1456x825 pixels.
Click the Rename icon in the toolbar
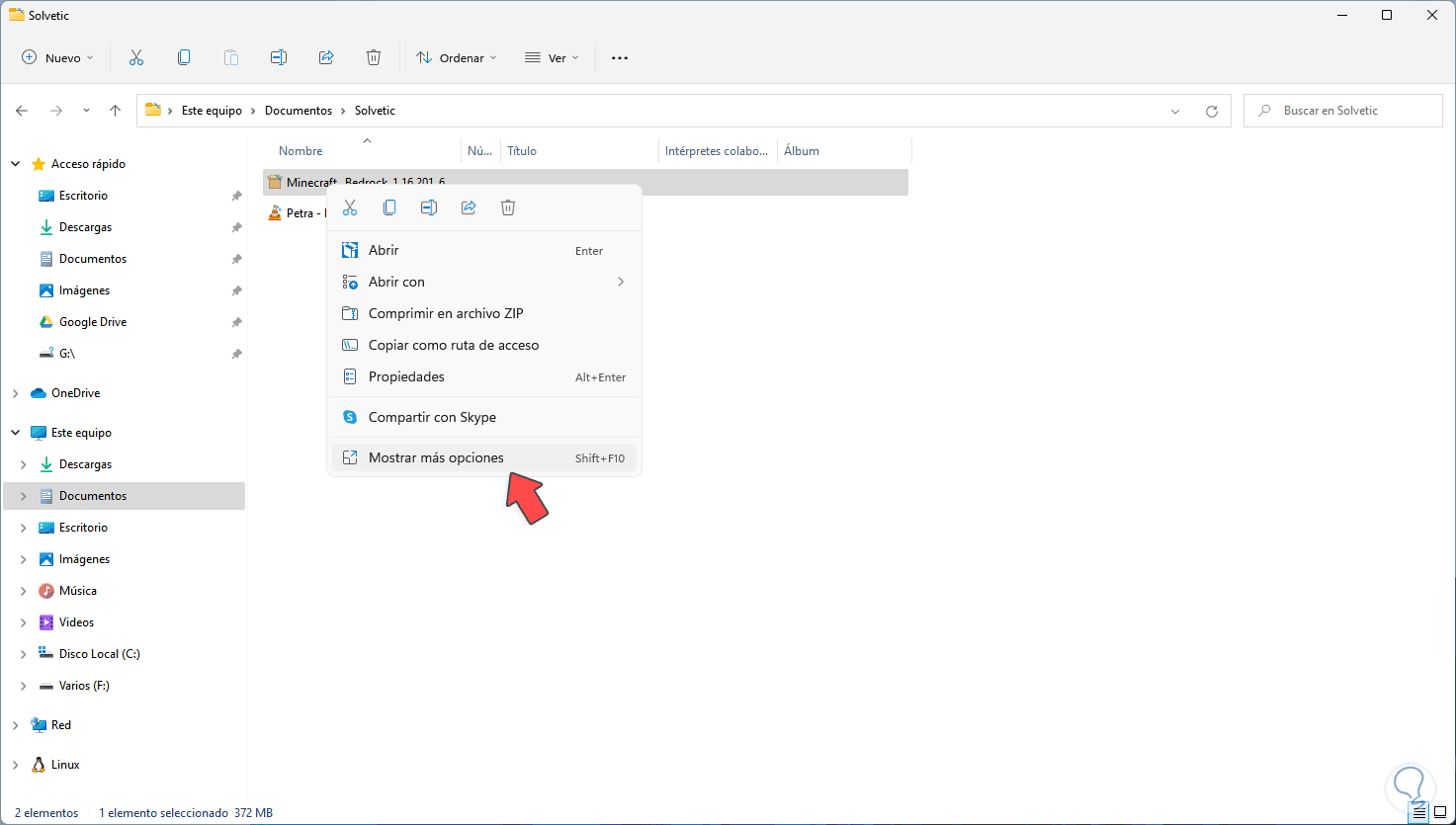point(279,57)
